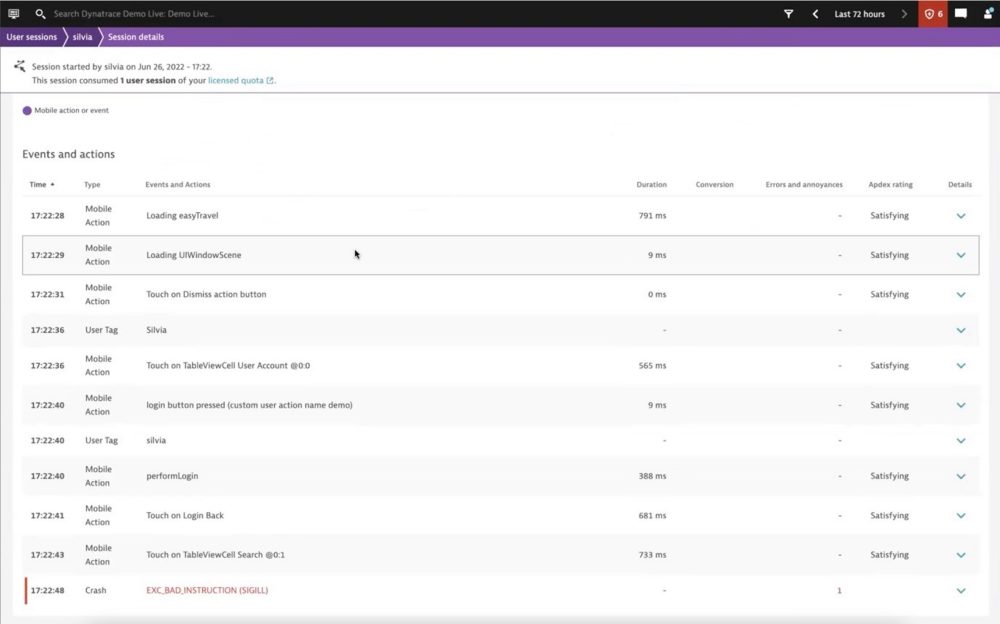This screenshot has width=1000, height=624.
Task: Click the 388 ms duration value
Action: 652,476
